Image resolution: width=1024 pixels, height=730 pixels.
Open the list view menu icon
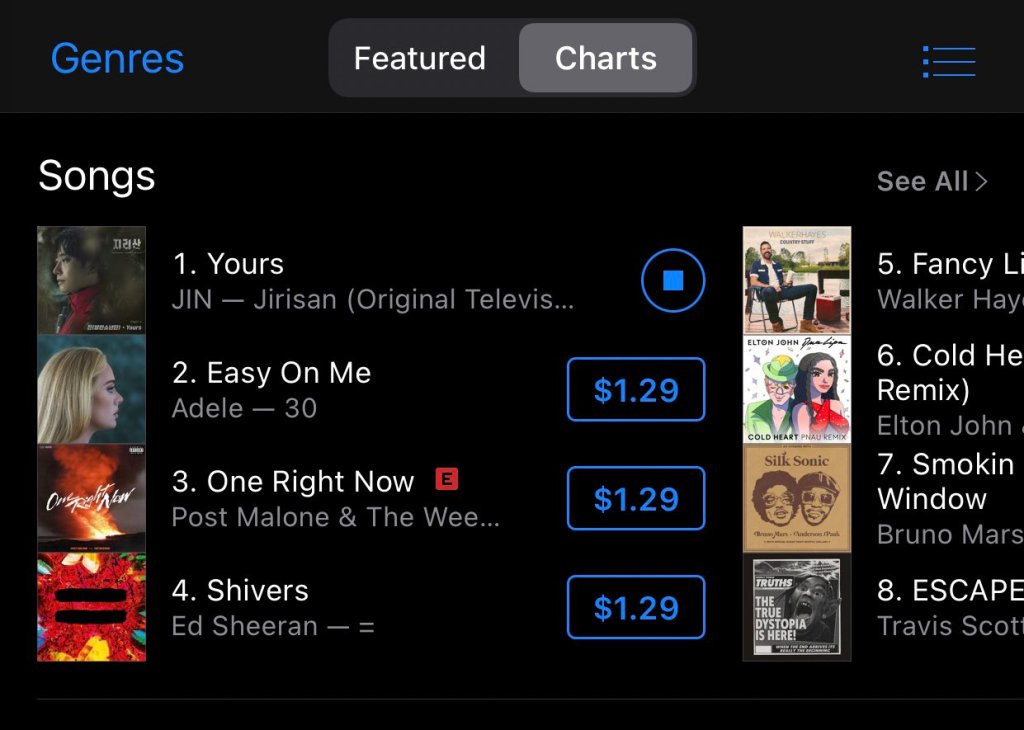(948, 61)
